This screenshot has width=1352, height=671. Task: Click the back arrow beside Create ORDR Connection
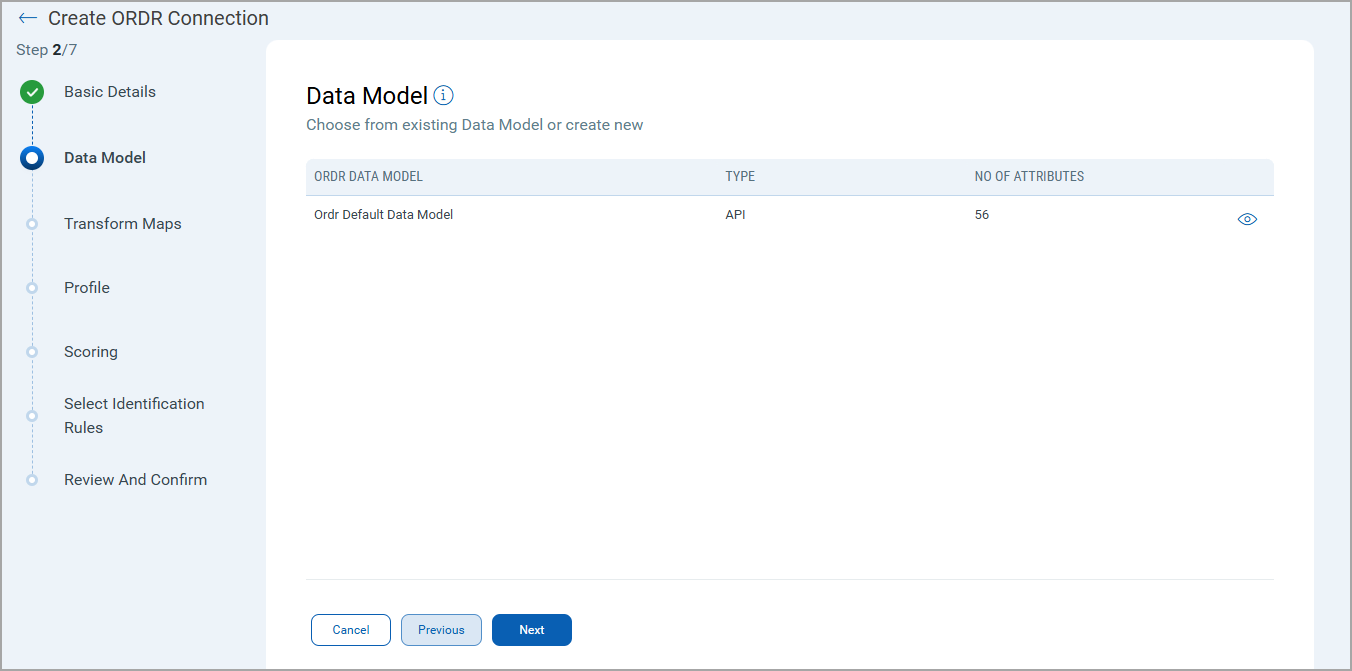coord(28,19)
